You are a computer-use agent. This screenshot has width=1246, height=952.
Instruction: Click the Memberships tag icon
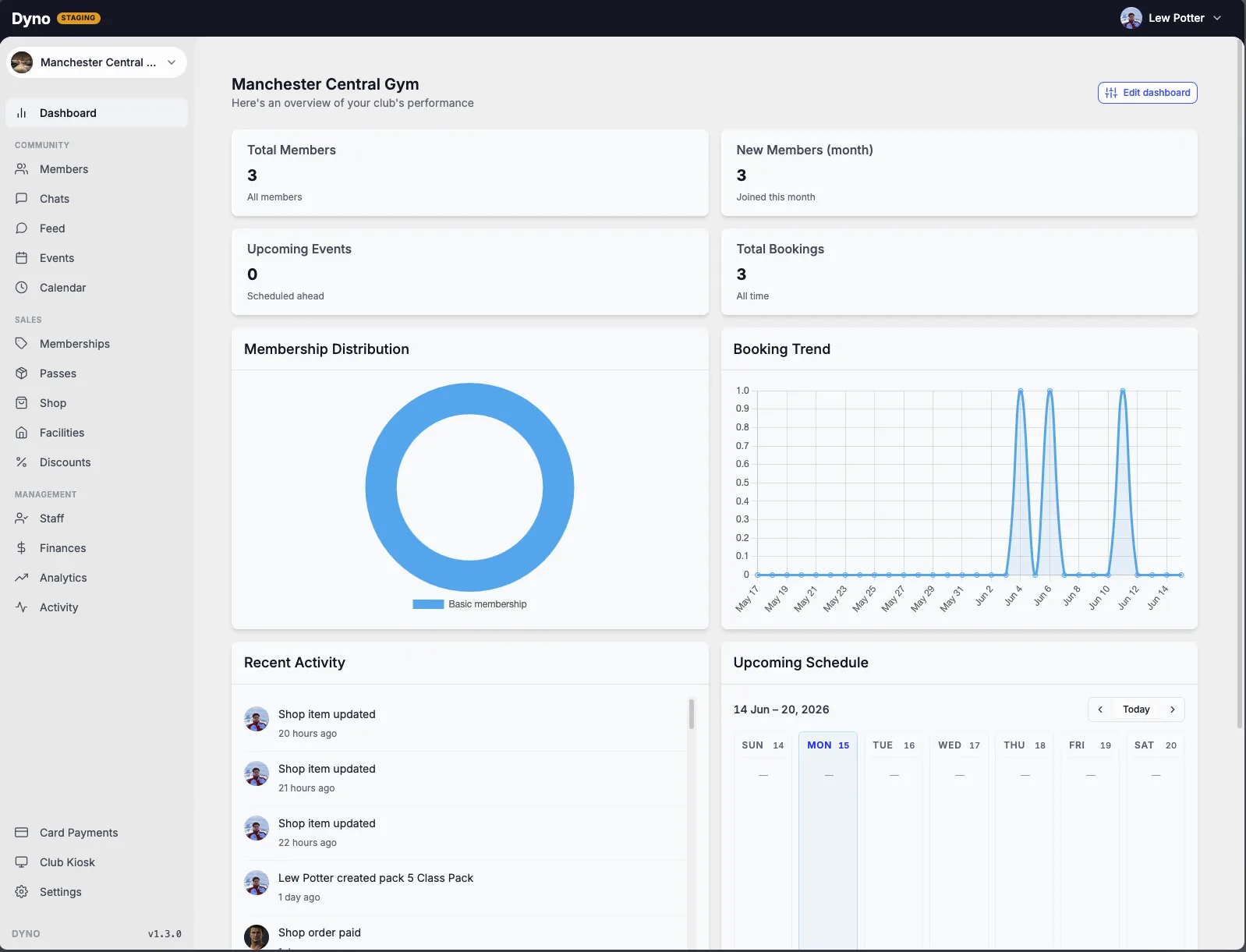22,344
